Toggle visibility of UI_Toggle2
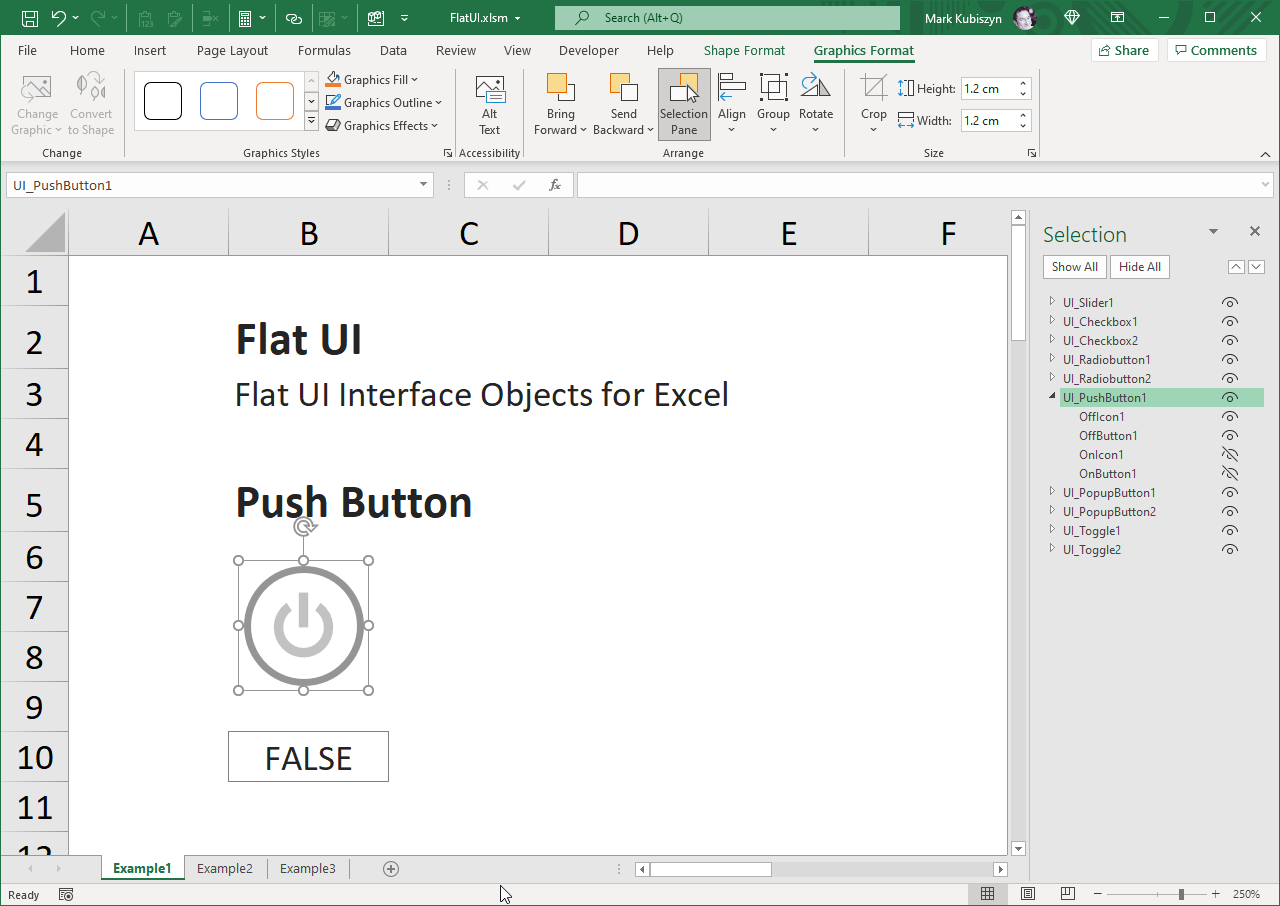Viewport: 1280px width, 906px height. coord(1230,550)
